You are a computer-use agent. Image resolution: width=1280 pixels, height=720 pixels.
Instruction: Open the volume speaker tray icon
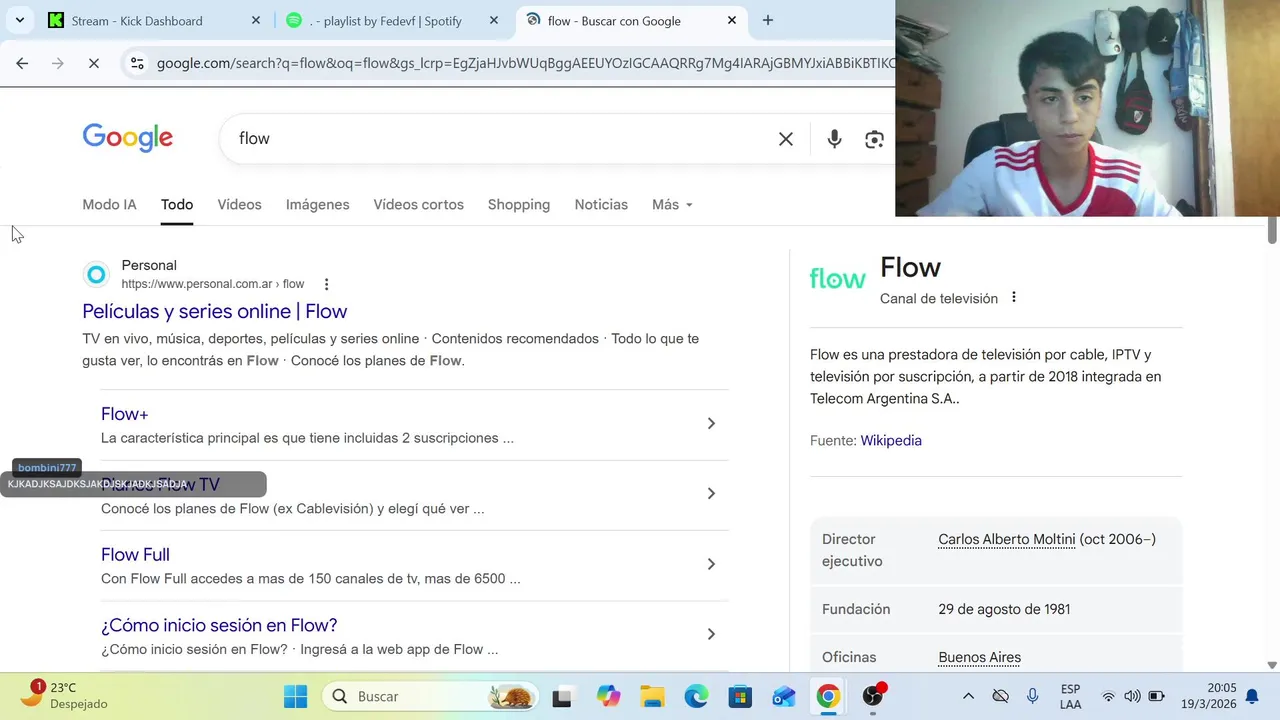point(1132,696)
